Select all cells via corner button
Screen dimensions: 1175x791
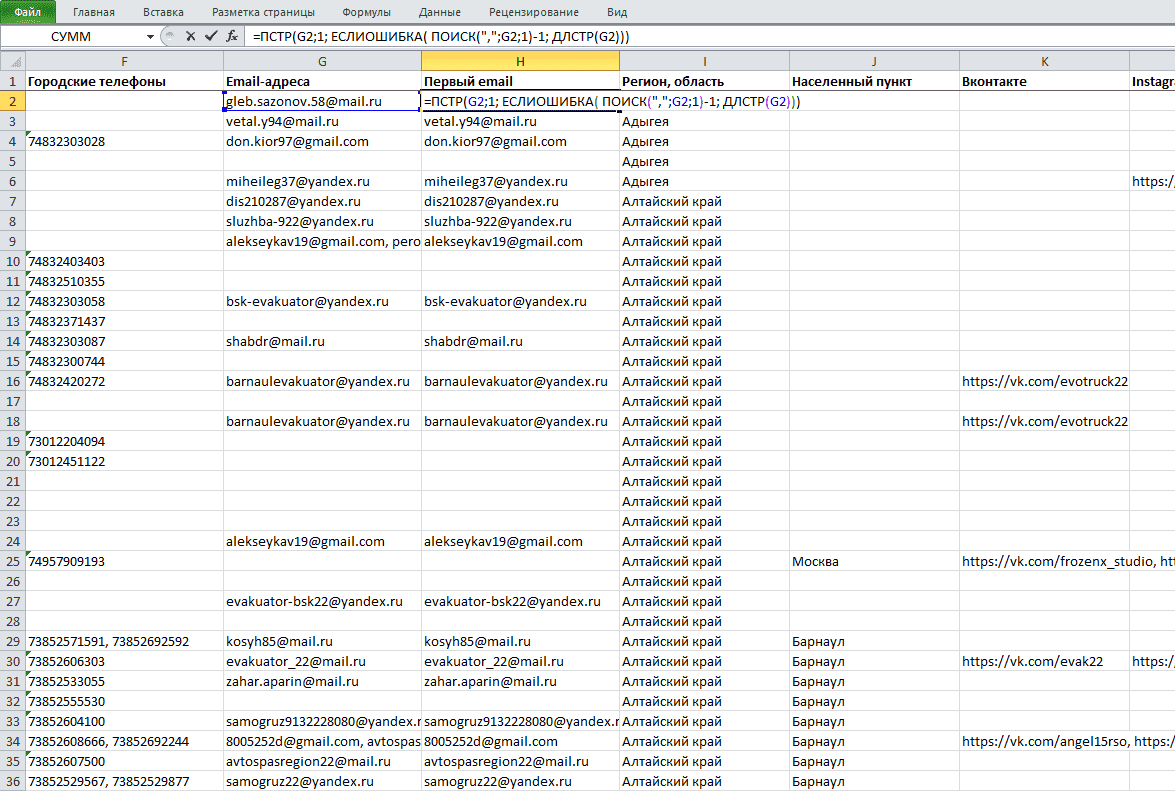[13, 61]
